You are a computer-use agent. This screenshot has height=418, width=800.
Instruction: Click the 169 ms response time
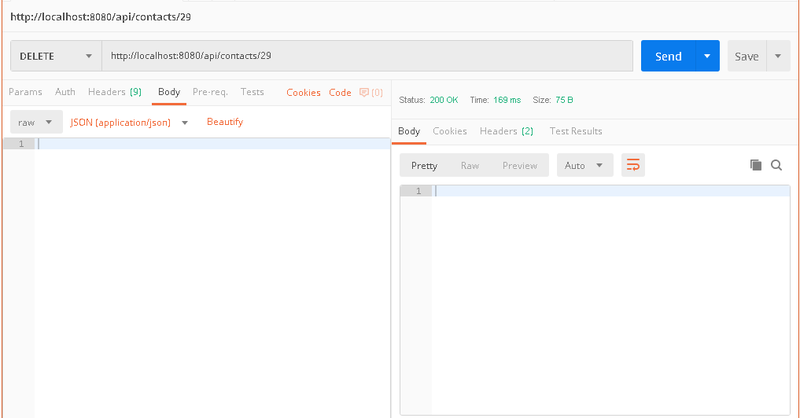[507, 100]
